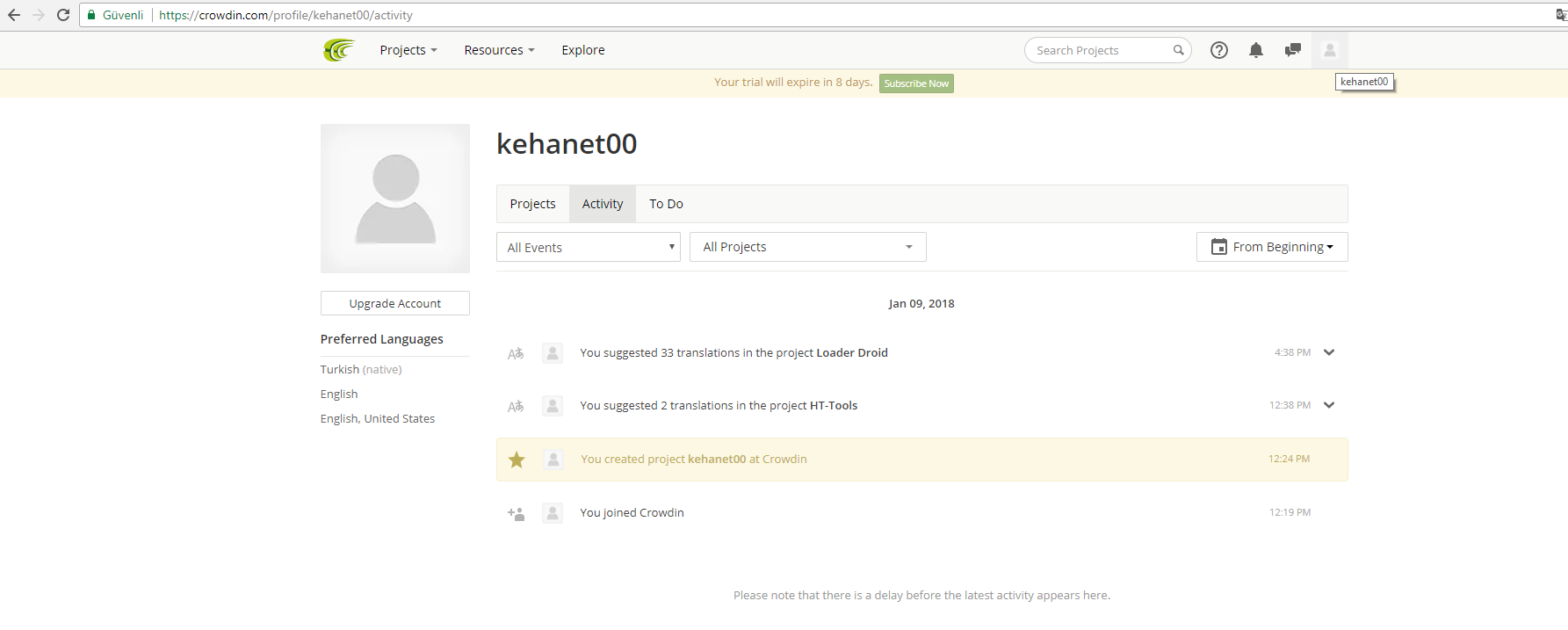Switch to the Projects profile tab
Image resolution: width=1568 pixels, height=630 pixels.
[x=532, y=204]
